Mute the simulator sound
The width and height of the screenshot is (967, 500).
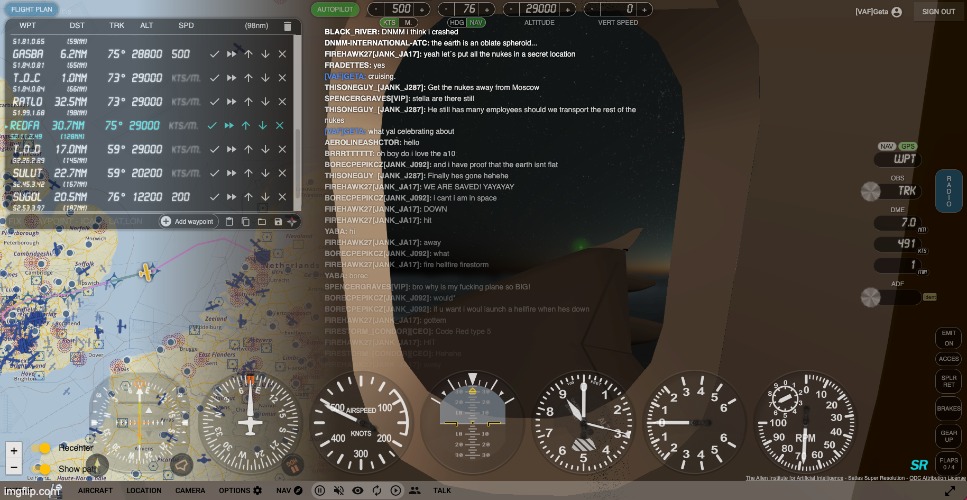339,490
